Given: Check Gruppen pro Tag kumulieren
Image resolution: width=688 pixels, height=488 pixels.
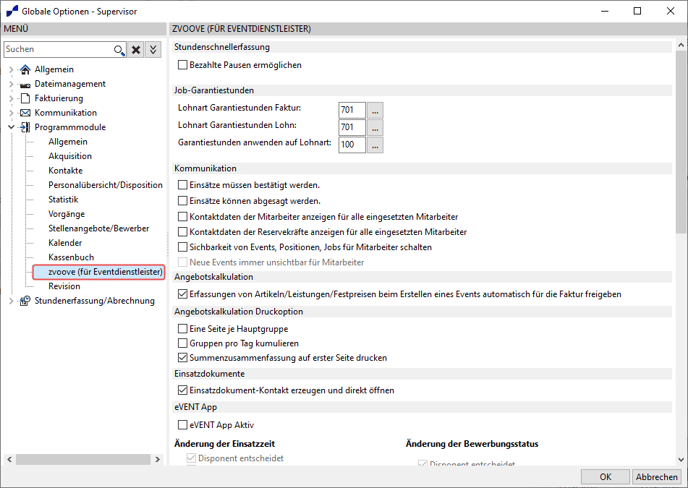Looking at the screenshot, I should (x=183, y=343).
